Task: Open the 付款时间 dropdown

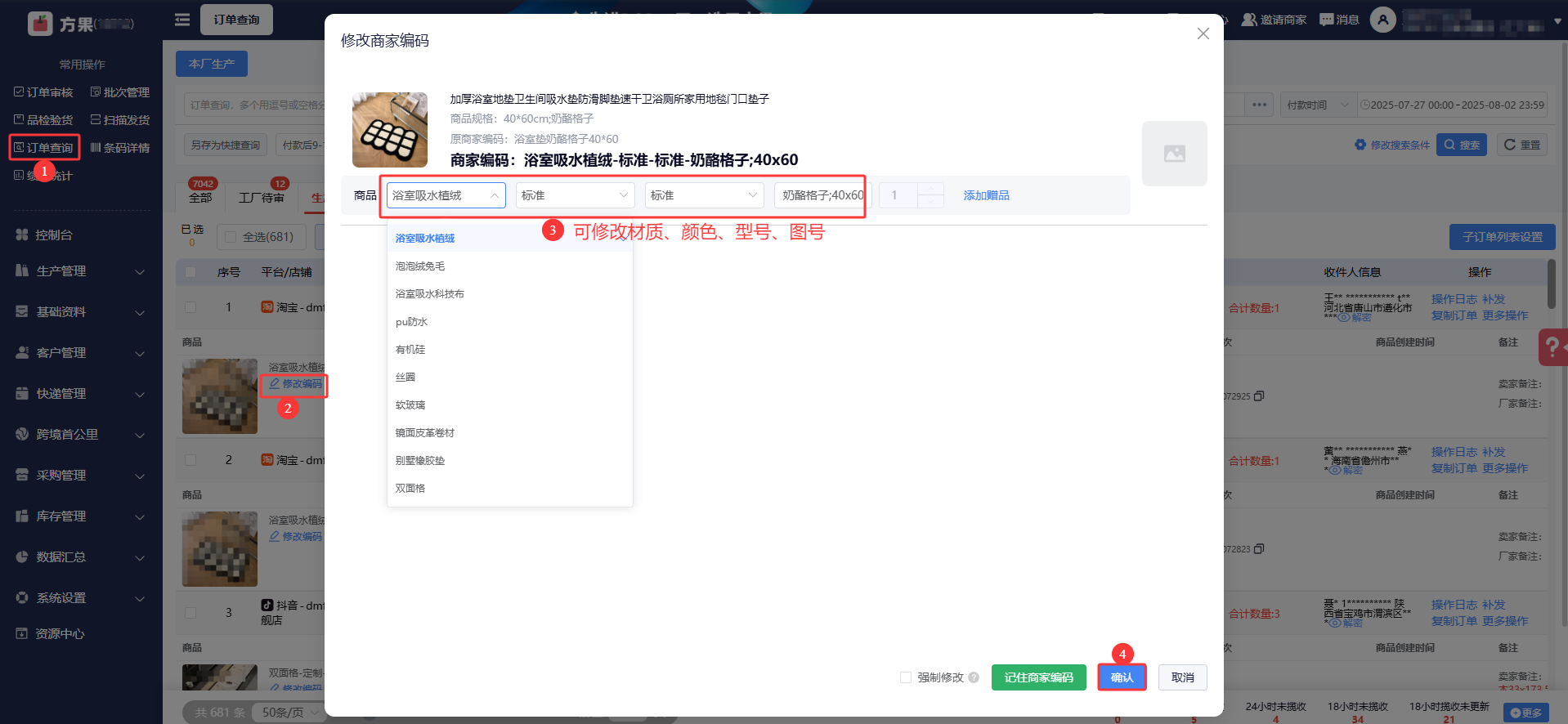Action: tap(1318, 105)
